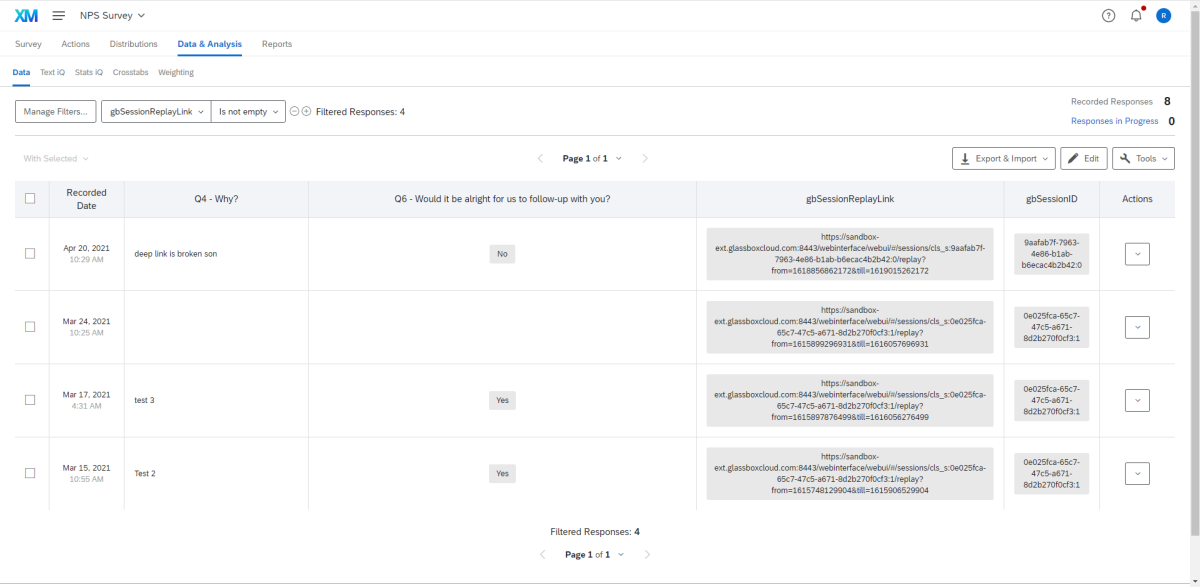Open the Export & Import dropdown
Image resolution: width=1200 pixels, height=587 pixels.
pyautogui.click(x=1003, y=158)
